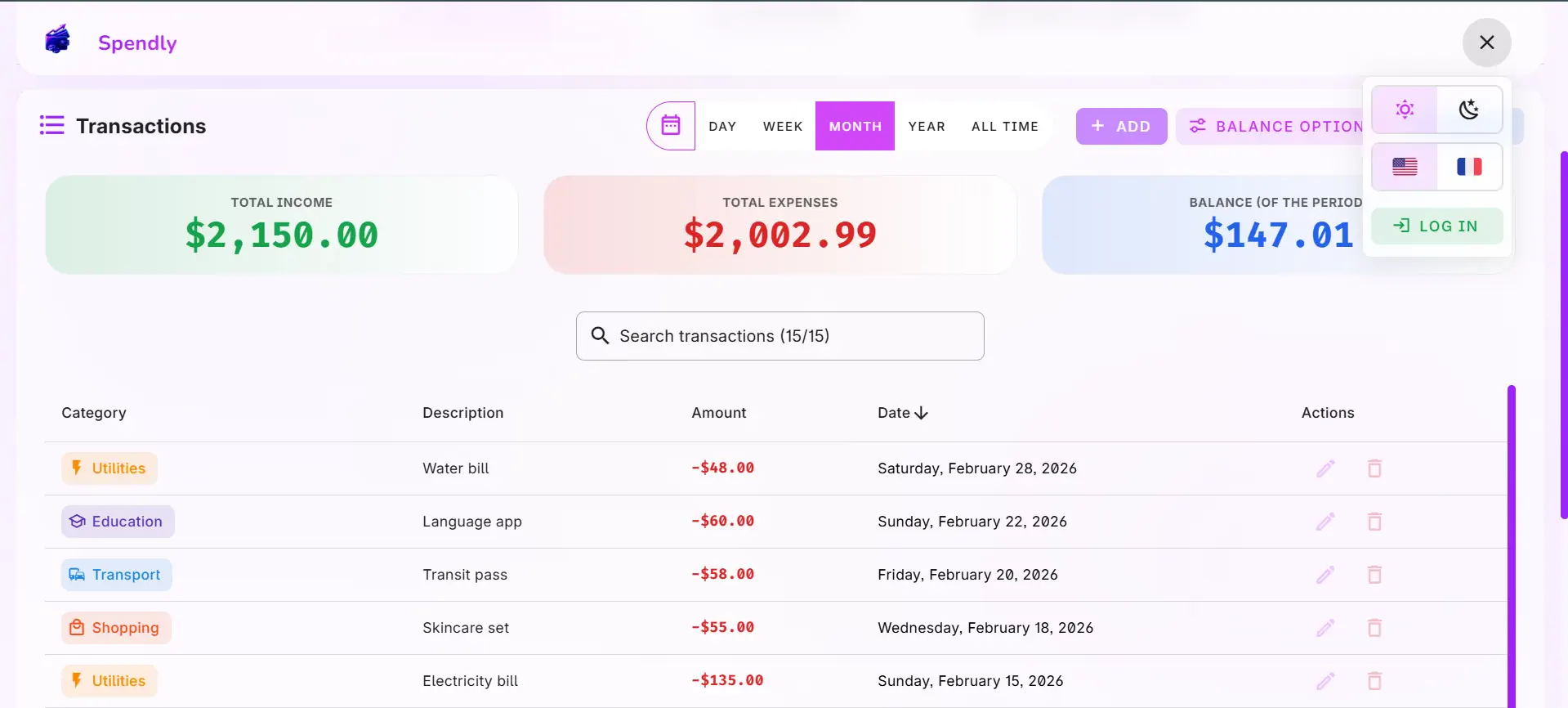Edit the Language app transaction
This screenshot has width=1568, height=708.
coord(1325,522)
